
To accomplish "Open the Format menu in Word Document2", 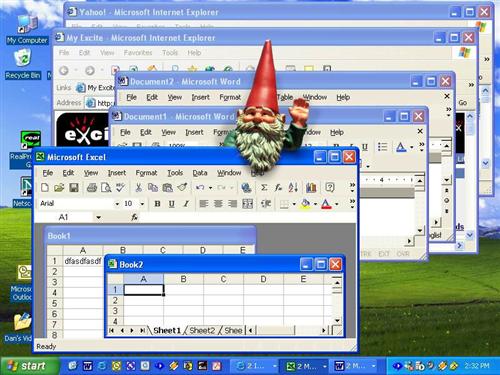I will pos(230,97).
